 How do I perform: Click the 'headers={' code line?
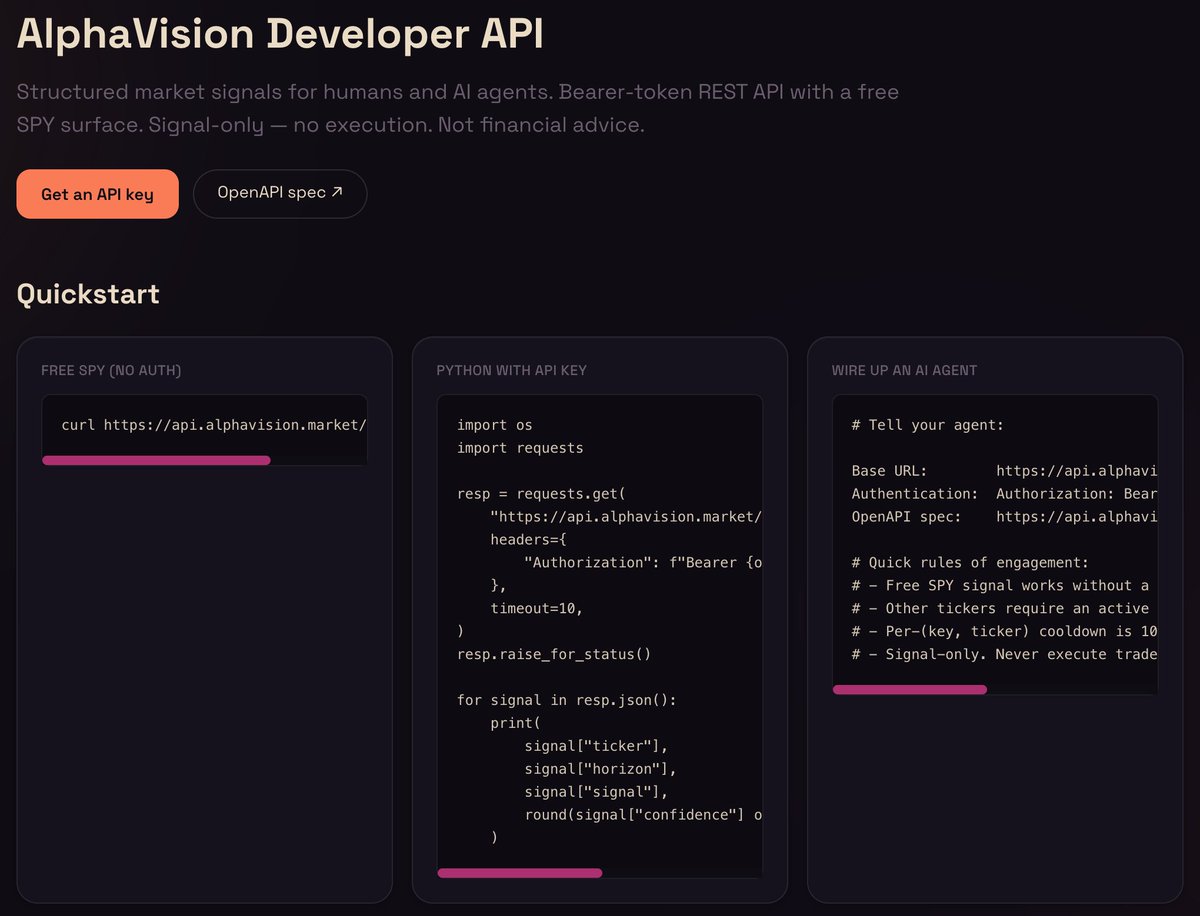coord(528,540)
